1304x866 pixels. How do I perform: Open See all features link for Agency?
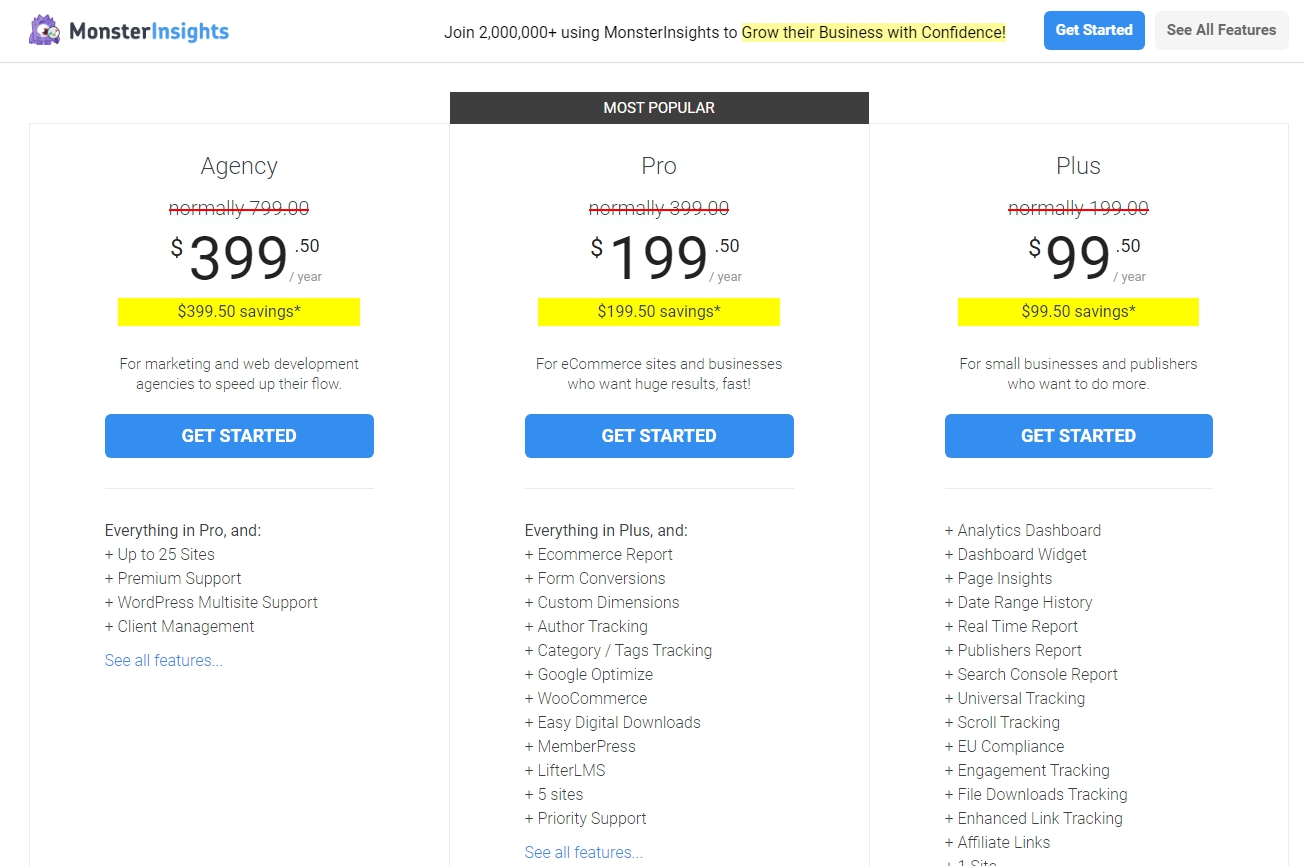(164, 661)
